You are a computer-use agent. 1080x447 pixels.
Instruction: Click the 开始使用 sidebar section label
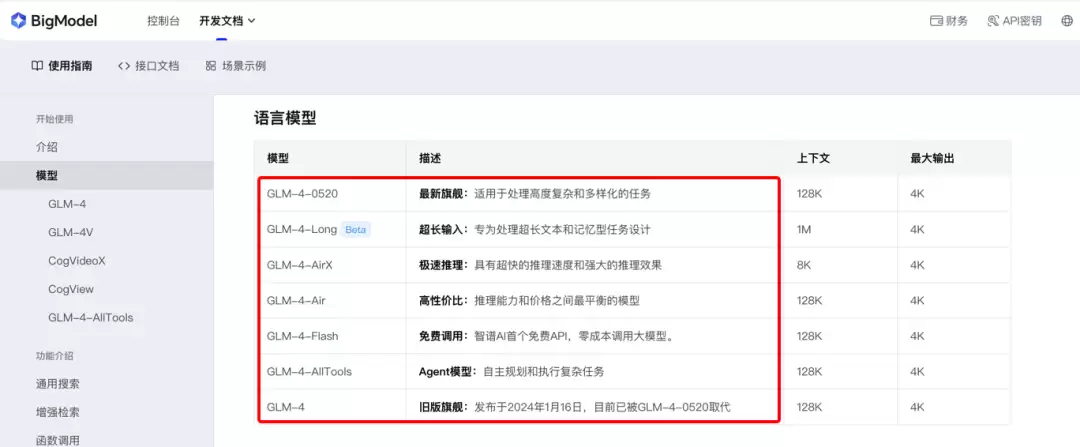(54, 119)
